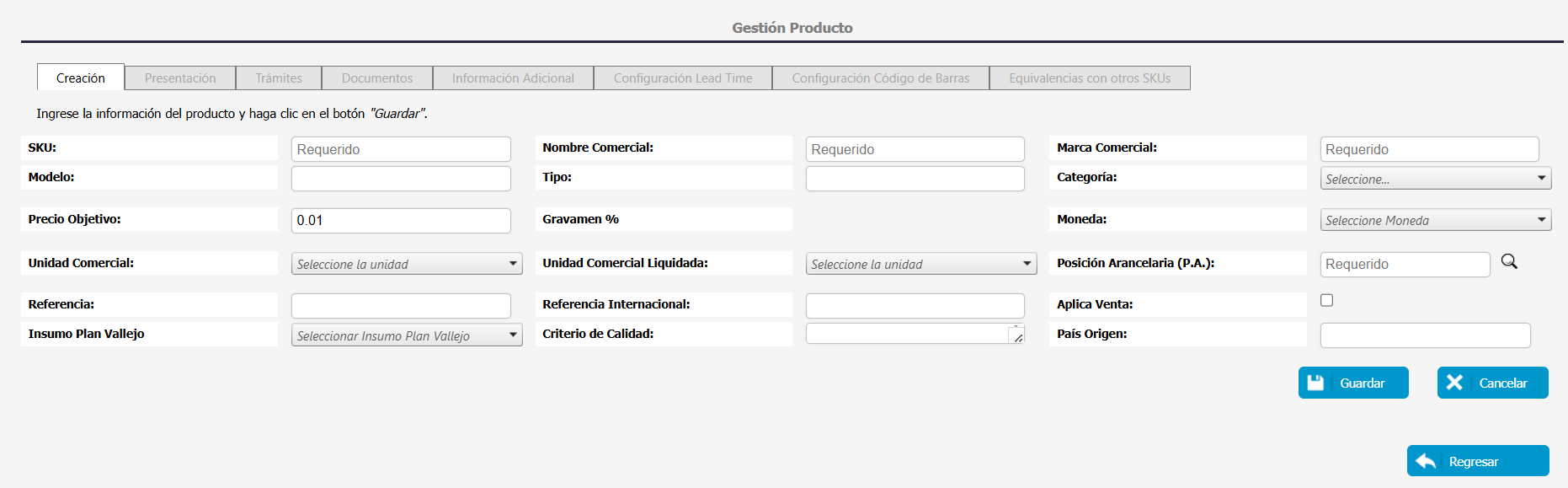The height and width of the screenshot is (488, 1568).
Task: Click the X icon on Cancelar
Action: [x=1454, y=383]
